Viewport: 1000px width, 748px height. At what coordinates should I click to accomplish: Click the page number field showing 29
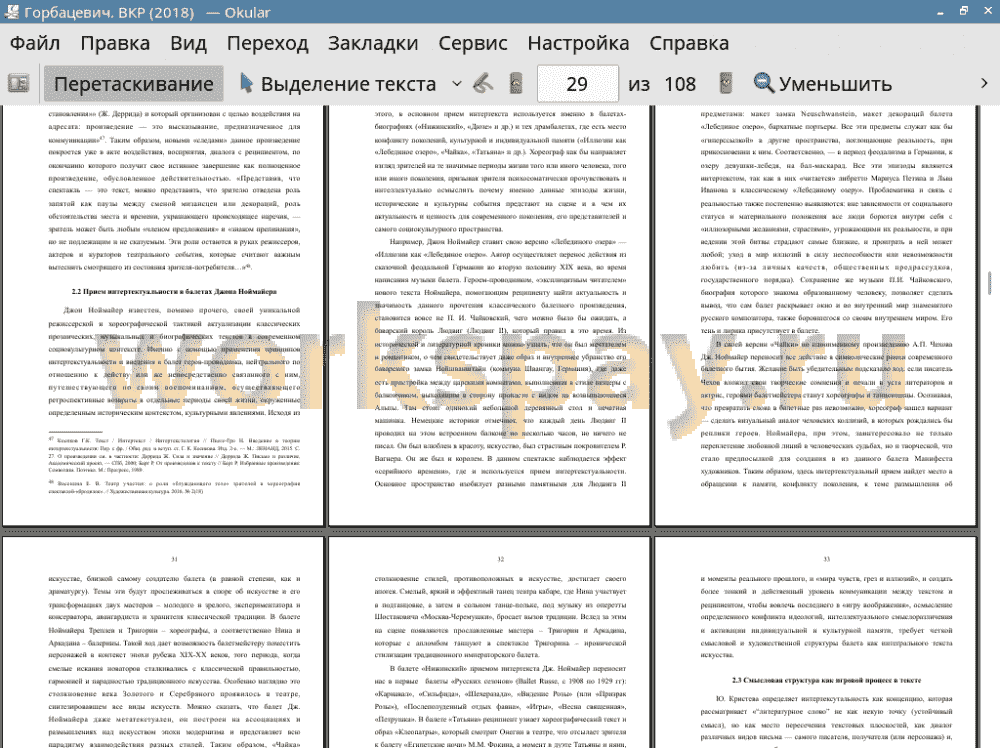[x=577, y=84]
